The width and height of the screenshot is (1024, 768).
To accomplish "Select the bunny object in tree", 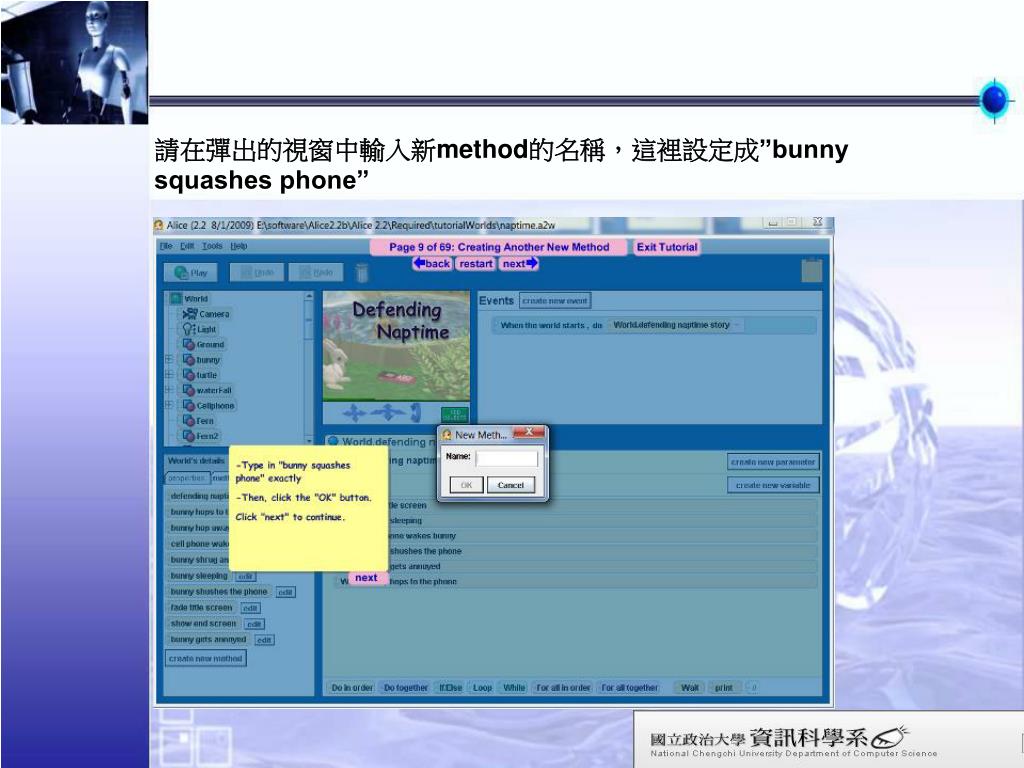I will (x=202, y=360).
